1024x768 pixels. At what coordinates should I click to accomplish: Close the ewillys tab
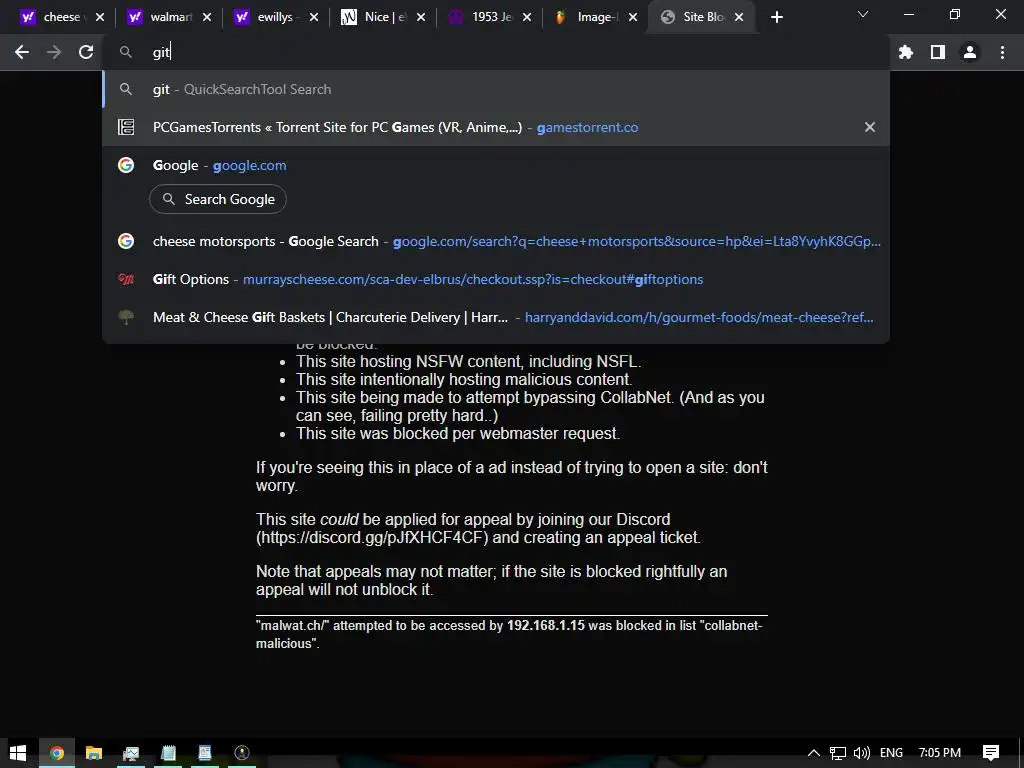pyautogui.click(x=314, y=17)
